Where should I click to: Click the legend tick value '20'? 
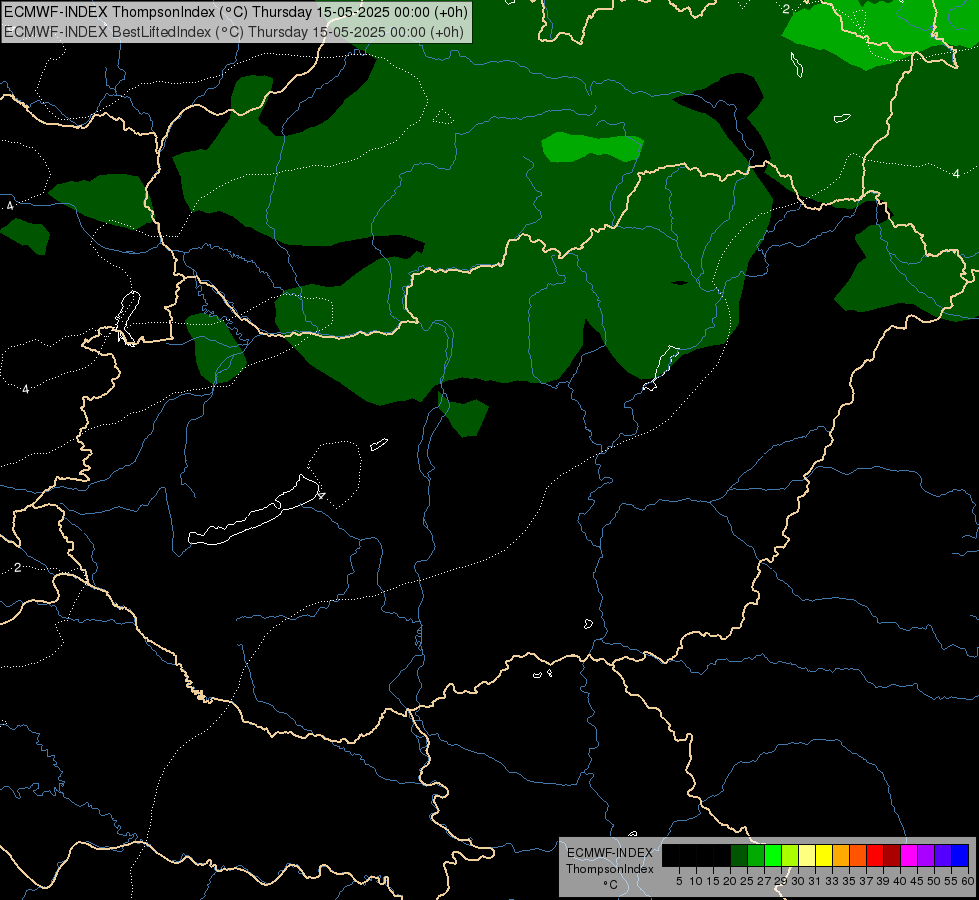(x=731, y=881)
